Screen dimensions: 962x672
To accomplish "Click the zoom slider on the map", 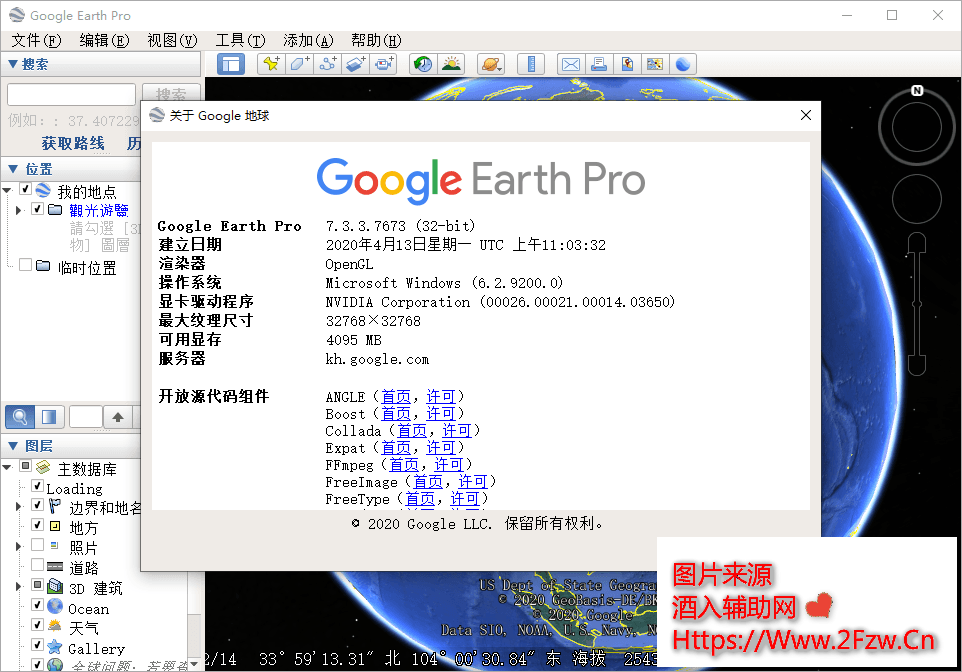I will point(917,304).
